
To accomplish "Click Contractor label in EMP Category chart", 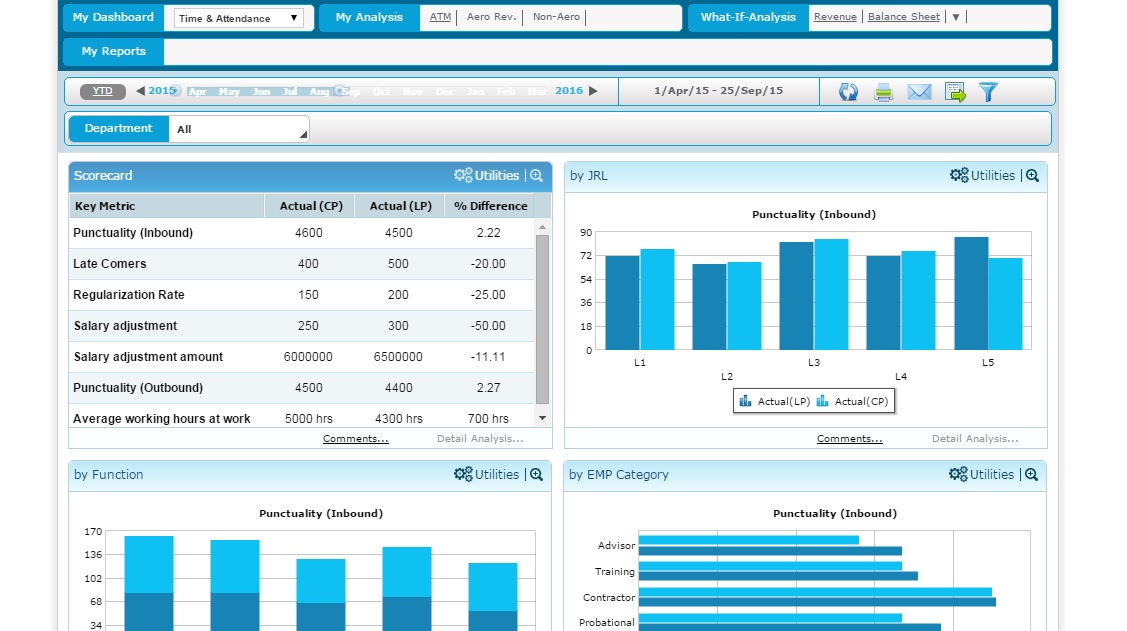I will pos(609,597).
